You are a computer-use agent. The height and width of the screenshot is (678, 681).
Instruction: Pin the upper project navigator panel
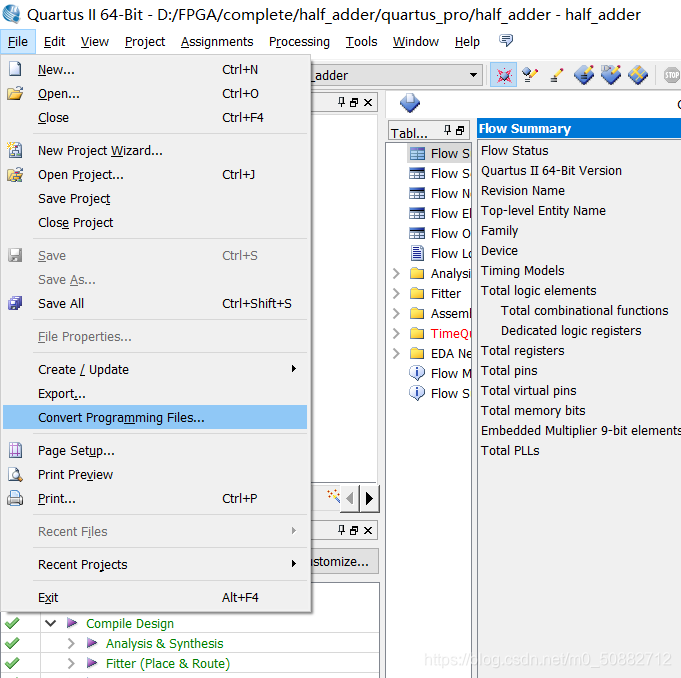click(341, 102)
